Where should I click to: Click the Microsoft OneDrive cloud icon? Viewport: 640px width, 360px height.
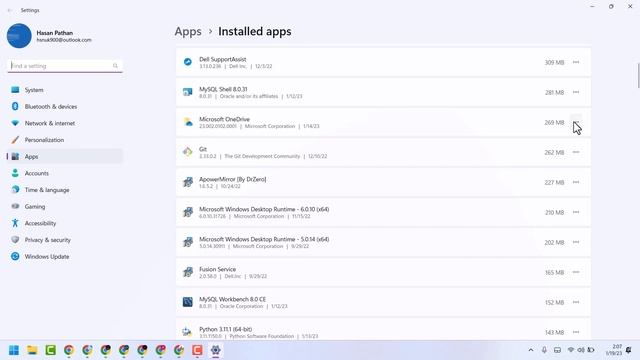(188, 122)
